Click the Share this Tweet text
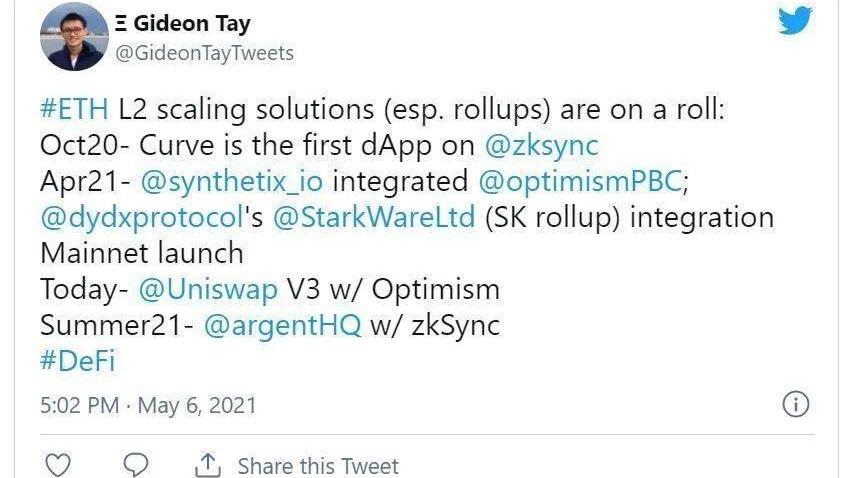The width and height of the screenshot is (849, 478). pos(318,466)
